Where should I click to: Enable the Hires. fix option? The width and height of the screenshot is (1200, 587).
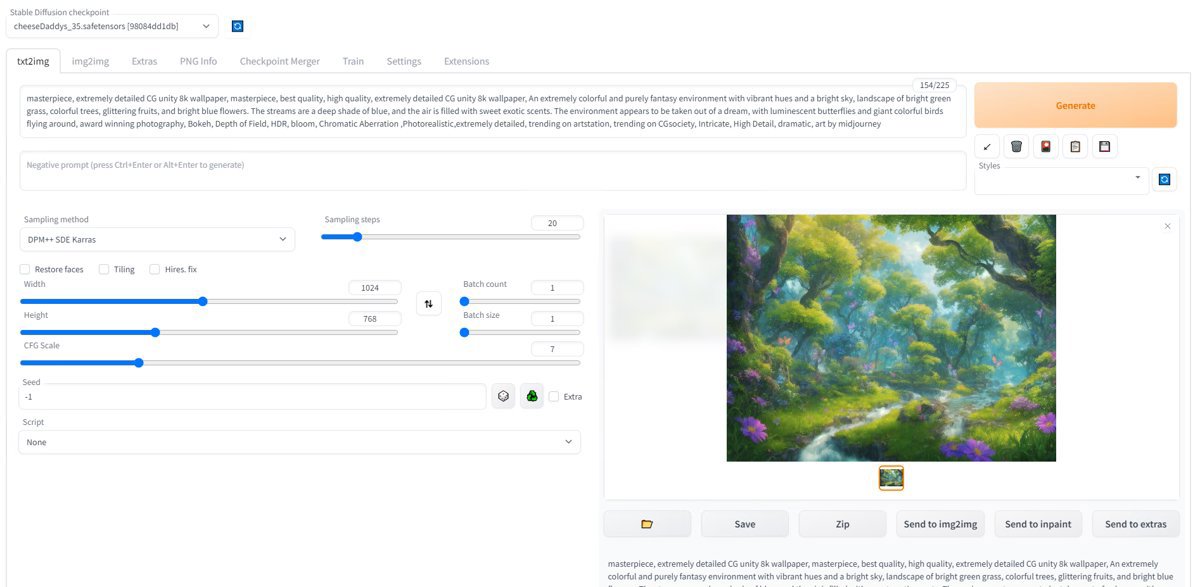pyautogui.click(x=155, y=269)
